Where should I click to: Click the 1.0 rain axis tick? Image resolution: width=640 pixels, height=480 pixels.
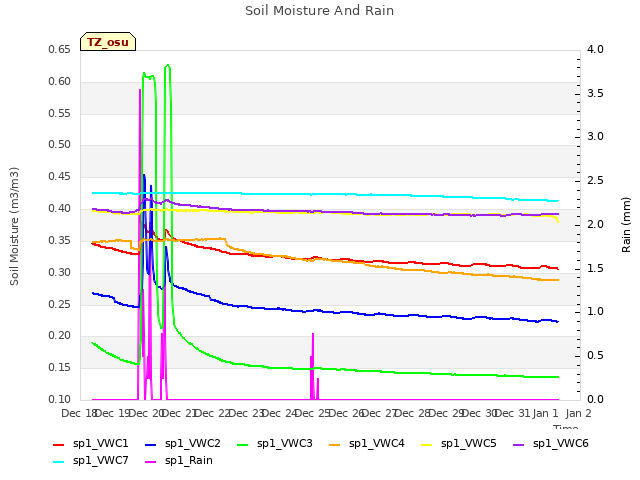coord(595,311)
